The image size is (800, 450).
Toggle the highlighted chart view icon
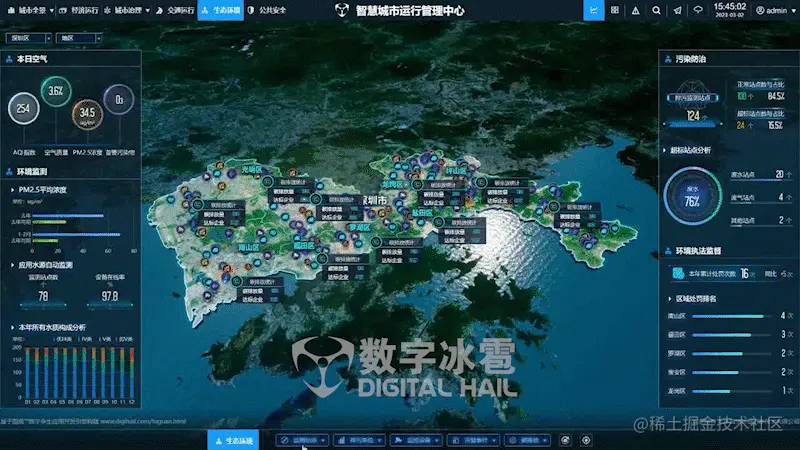pyautogui.click(x=594, y=10)
